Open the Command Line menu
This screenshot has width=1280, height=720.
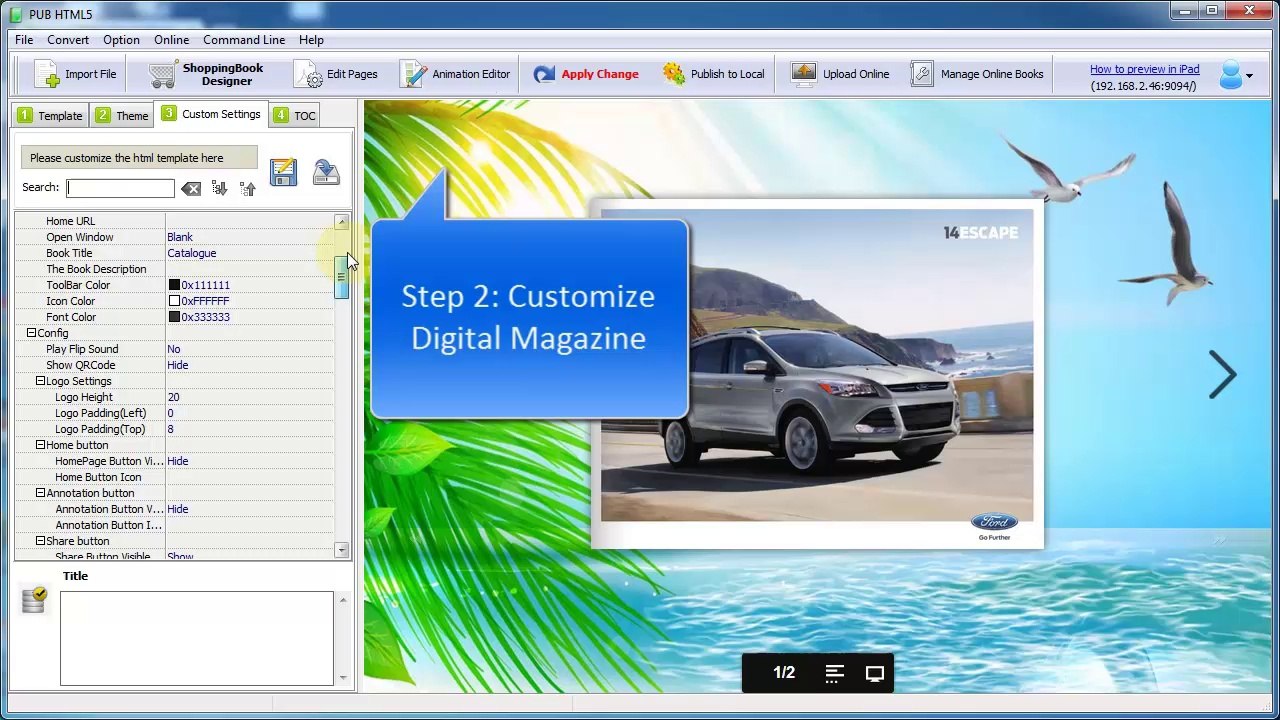click(244, 40)
